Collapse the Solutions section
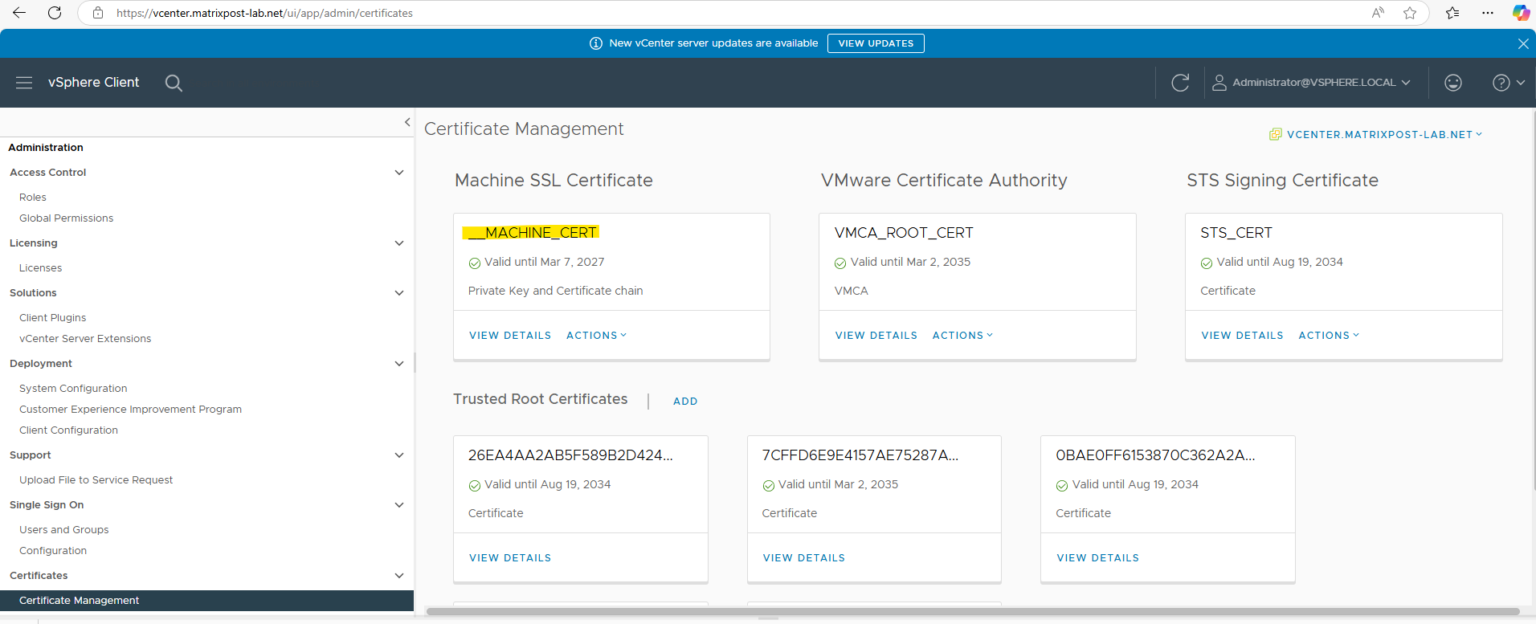1536x624 pixels. 399,293
